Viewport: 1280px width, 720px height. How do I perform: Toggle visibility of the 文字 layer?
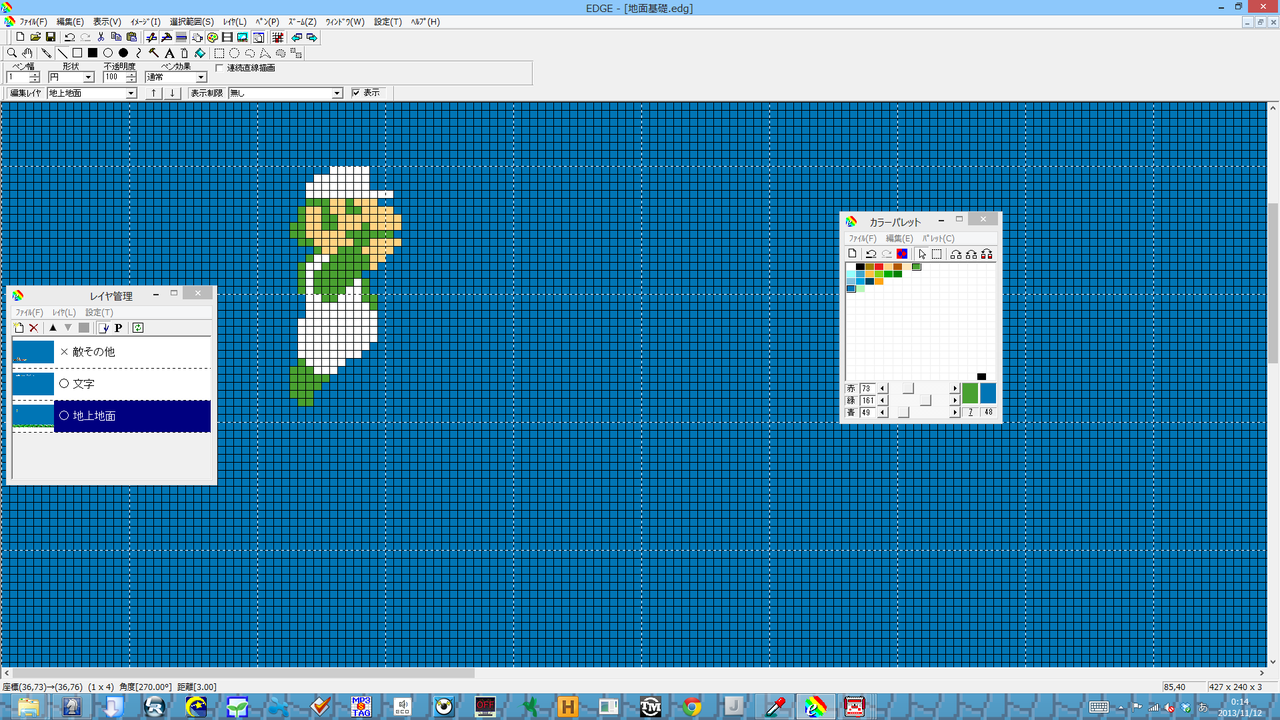(x=64, y=384)
